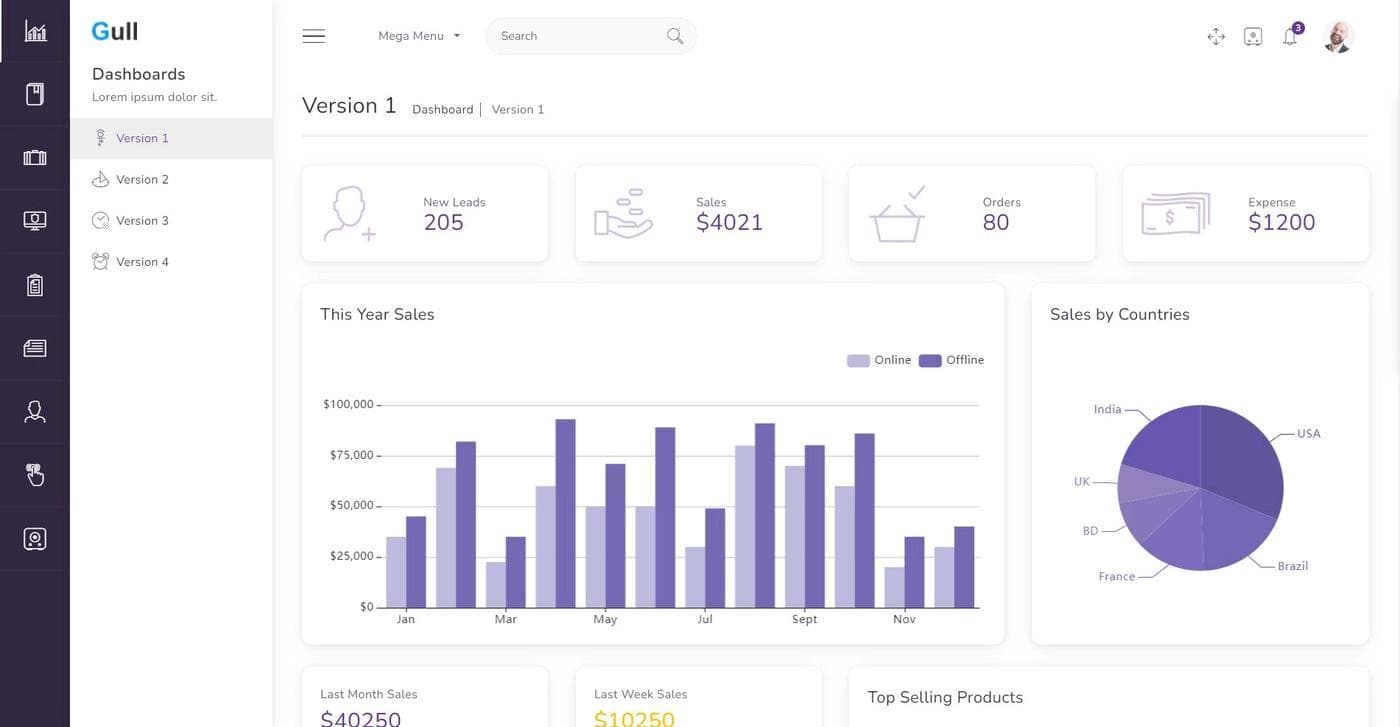Click the notification bell icon
This screenshot has height=727, width=1400.
click(x=1290, y=37)
